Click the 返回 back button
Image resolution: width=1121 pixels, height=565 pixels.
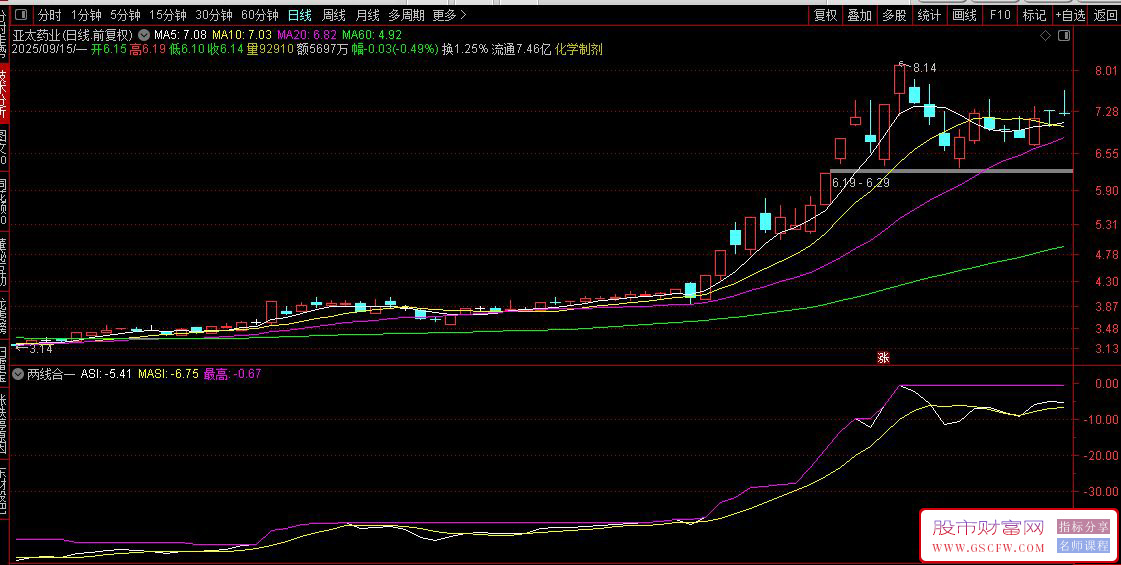coord(1105,14)
